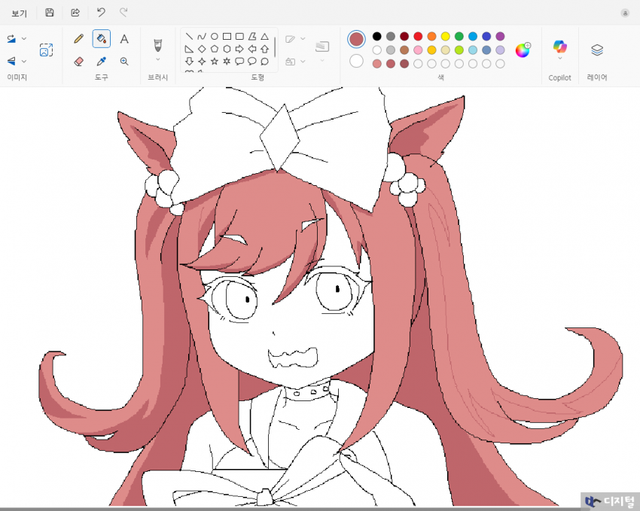This screenshot has height=511, width=640.
Task: Select the Oval shape
Action: pos(214,37)
